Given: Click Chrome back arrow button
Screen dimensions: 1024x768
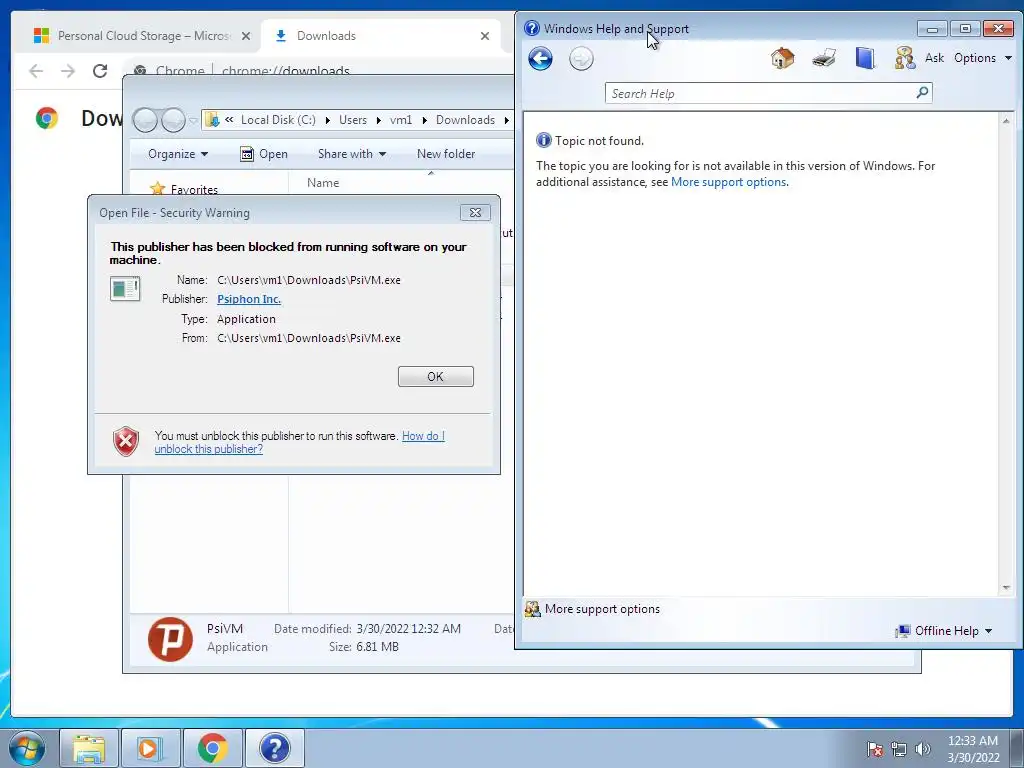Looking at the screenshot, I should coord(36,71).
